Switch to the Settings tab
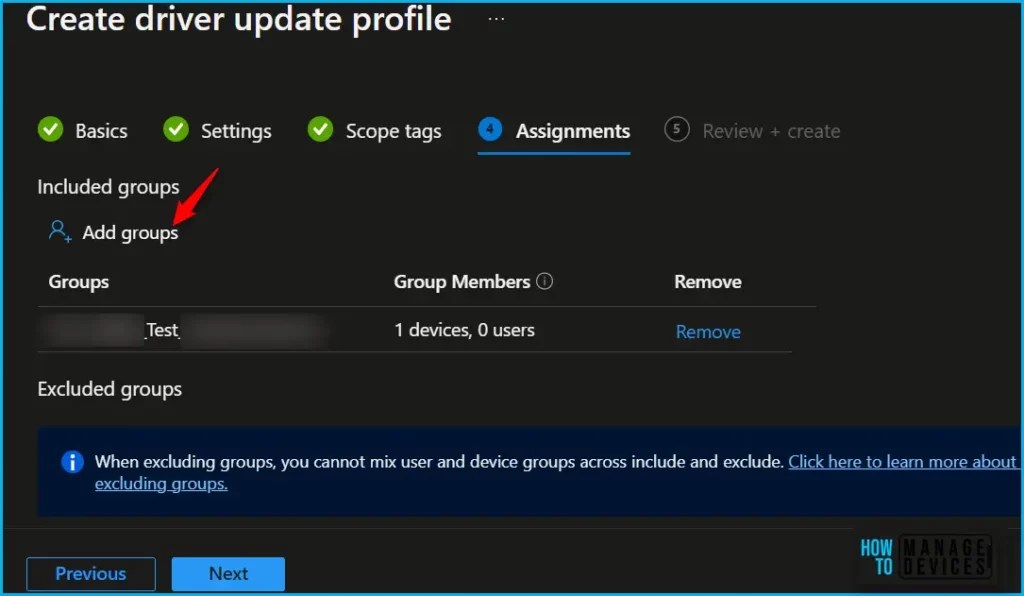 tap(235, 130)
